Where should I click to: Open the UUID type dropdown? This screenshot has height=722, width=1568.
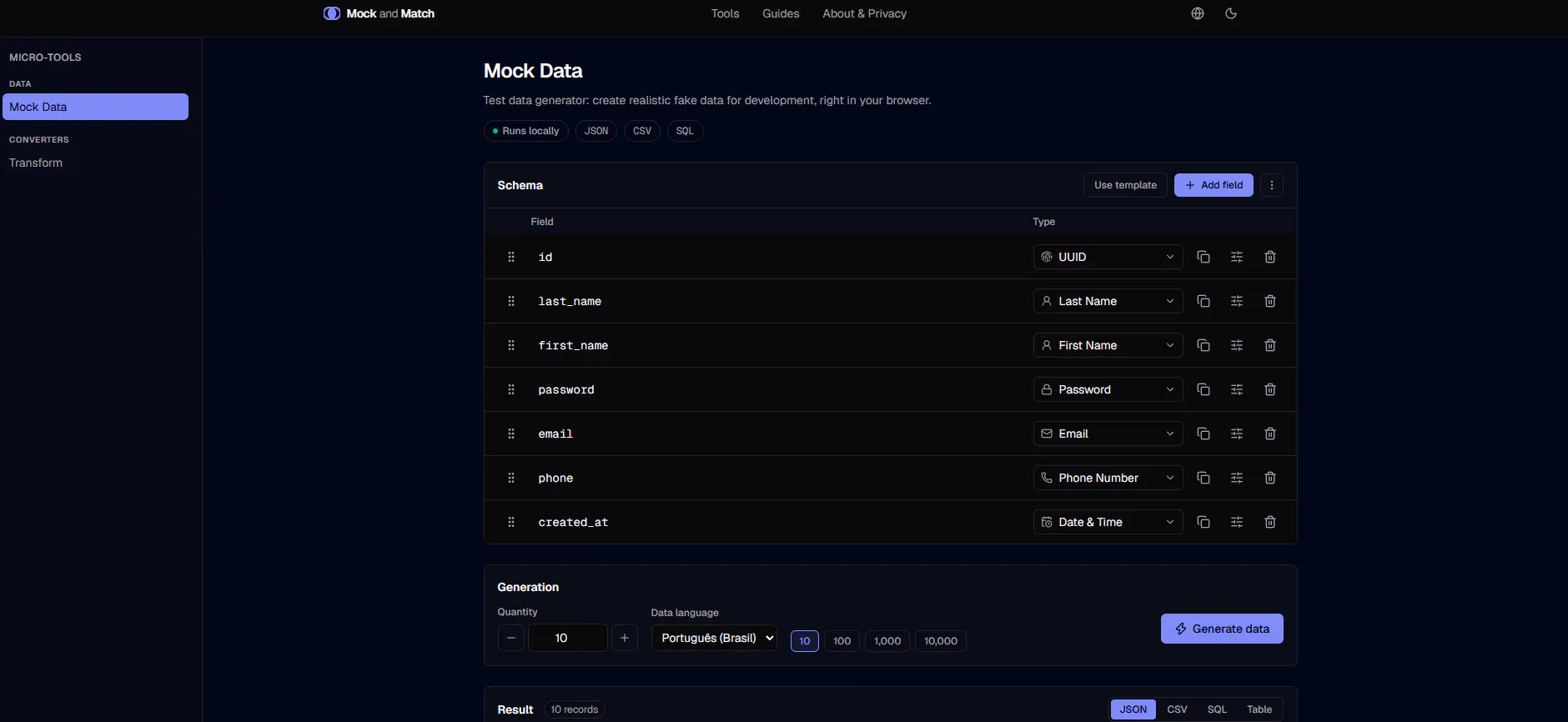[x=1108, y=257]
